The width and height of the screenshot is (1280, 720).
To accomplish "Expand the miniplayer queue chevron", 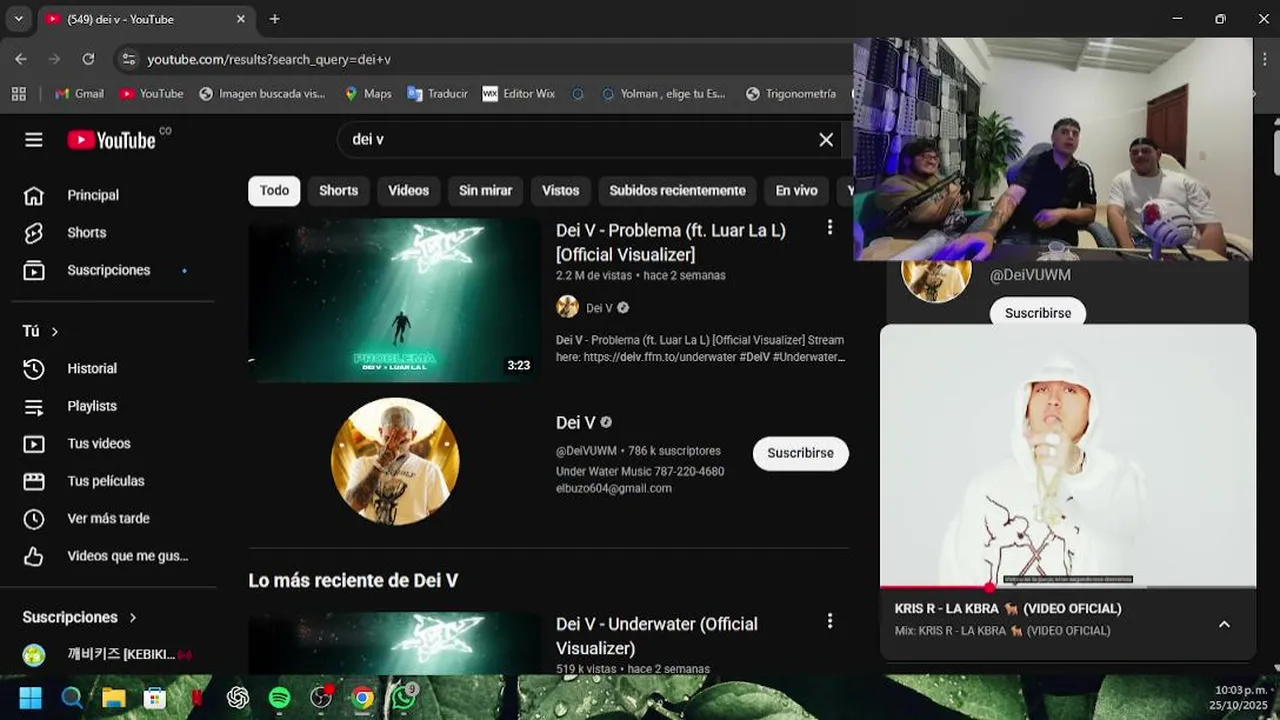I will [1224, 624].
